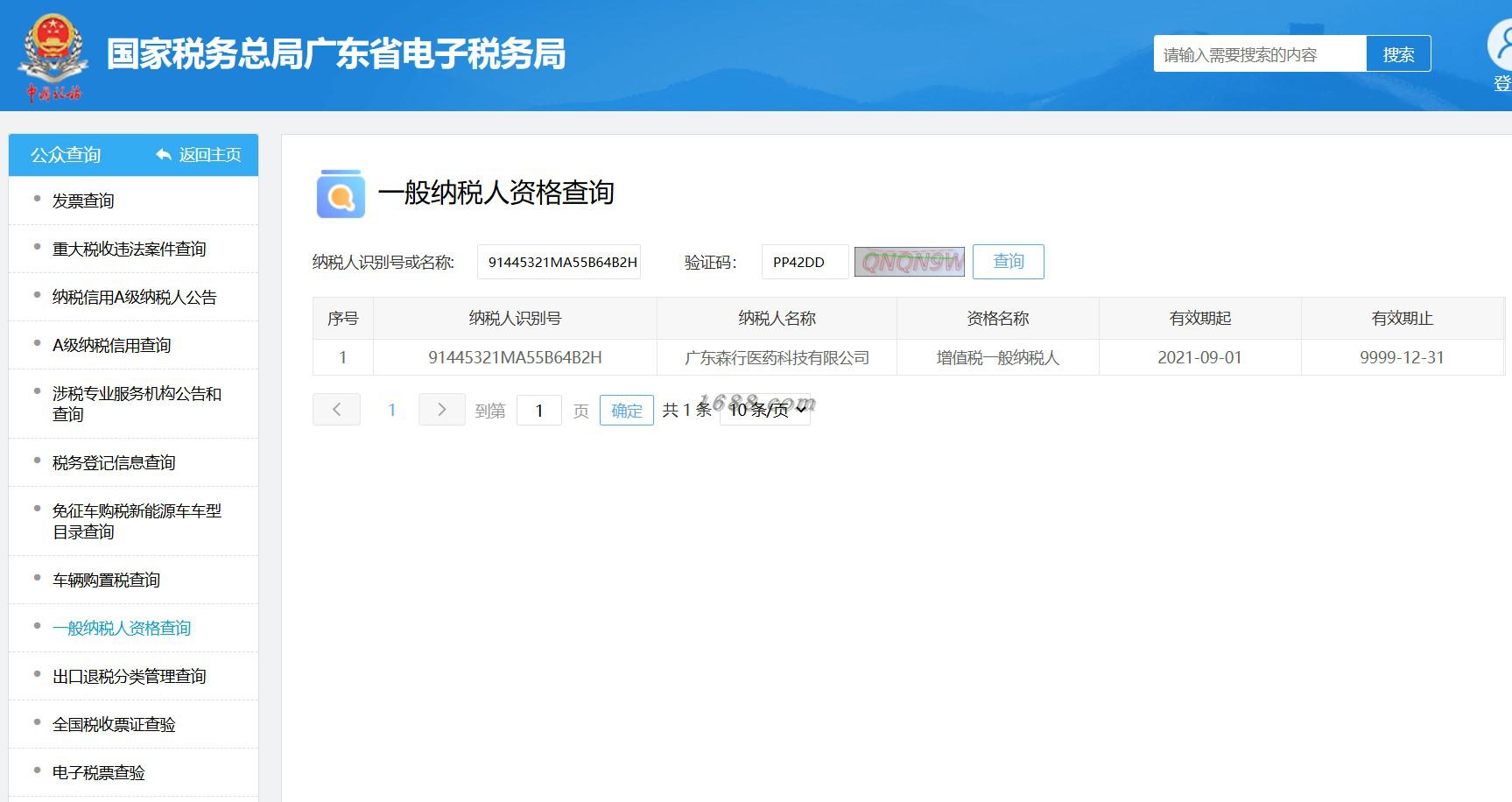Click the user login avatar icon
Viewport: 1512px width, 802px height.
click(x=1500, y=45)
